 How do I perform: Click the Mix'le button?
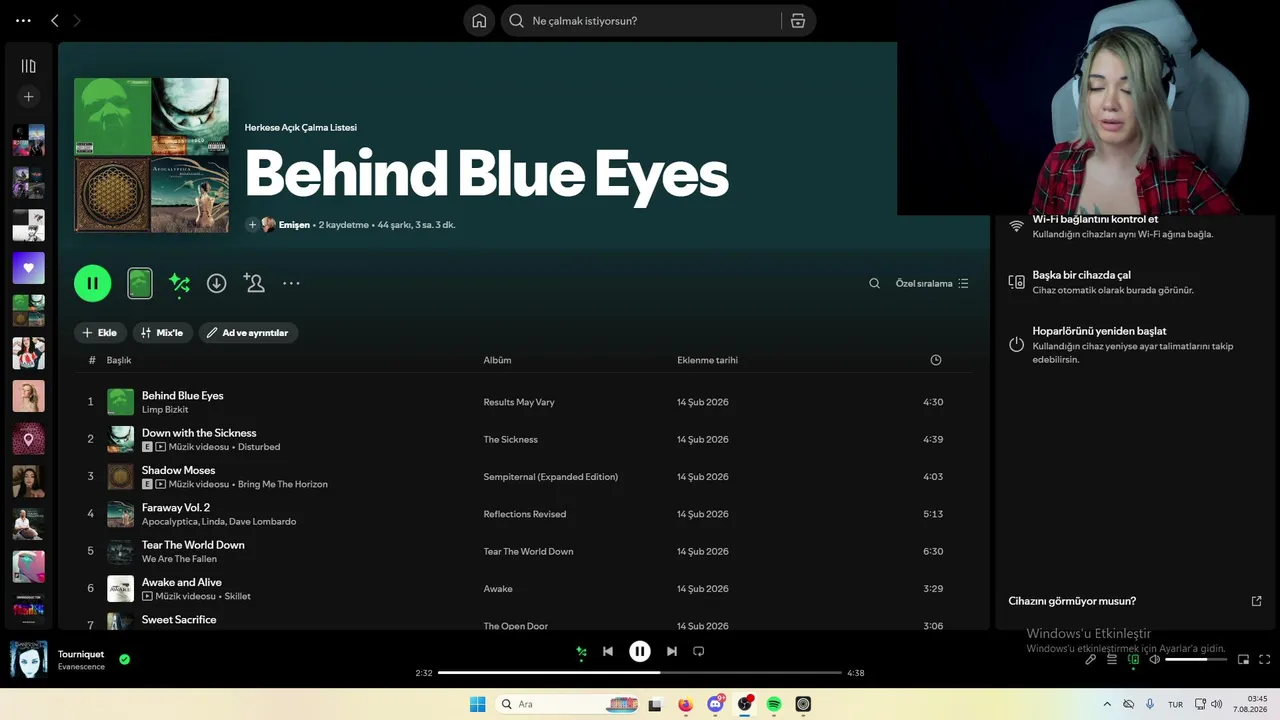click(x=162, y=333)
